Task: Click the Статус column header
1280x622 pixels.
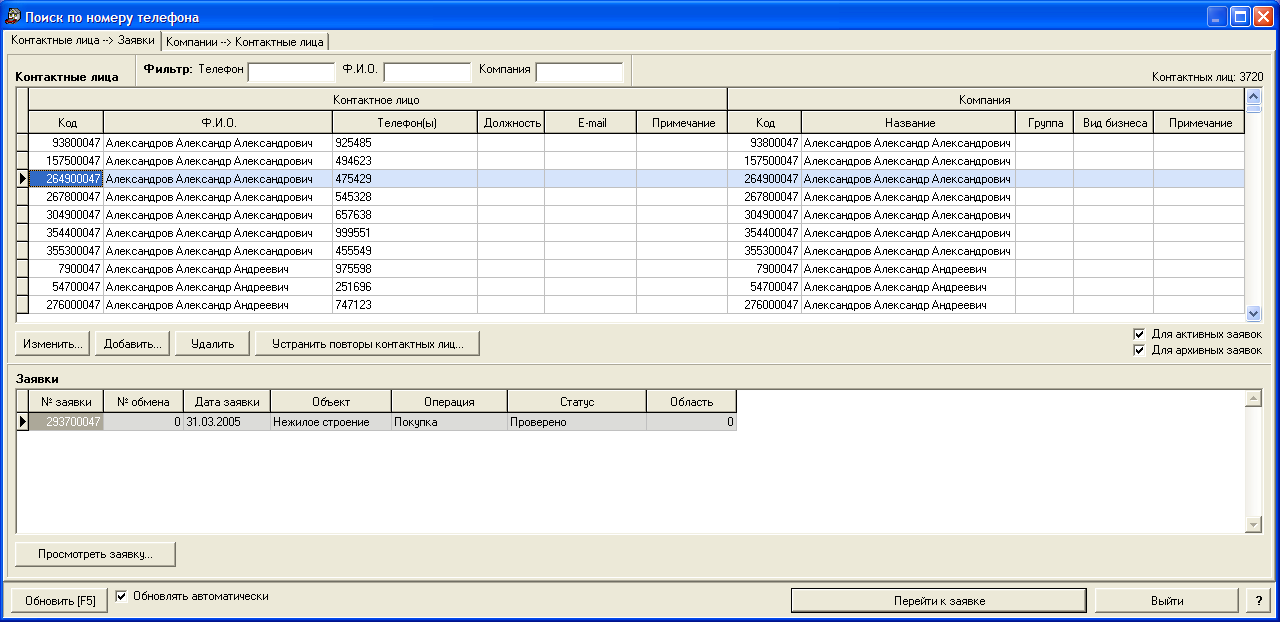Action: click(577, 402)
